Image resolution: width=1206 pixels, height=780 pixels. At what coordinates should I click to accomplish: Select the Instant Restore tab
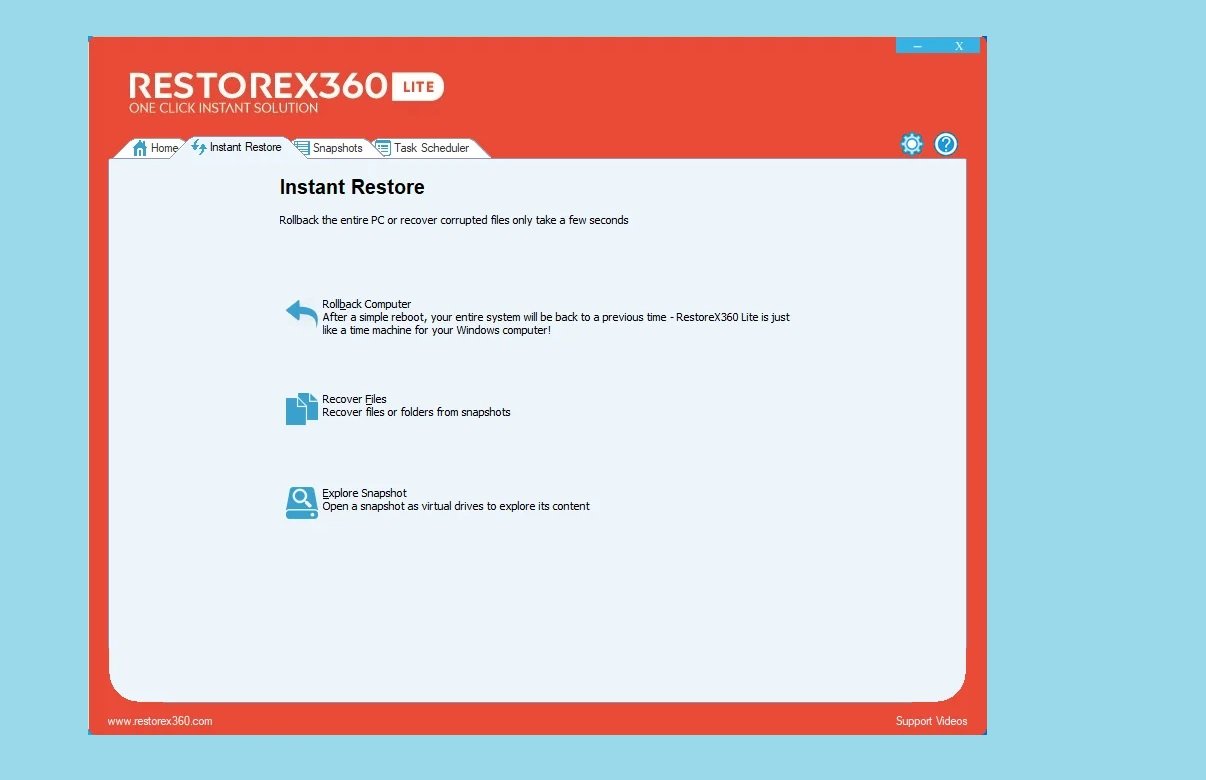pyautogui.click(x=236, y=147)
